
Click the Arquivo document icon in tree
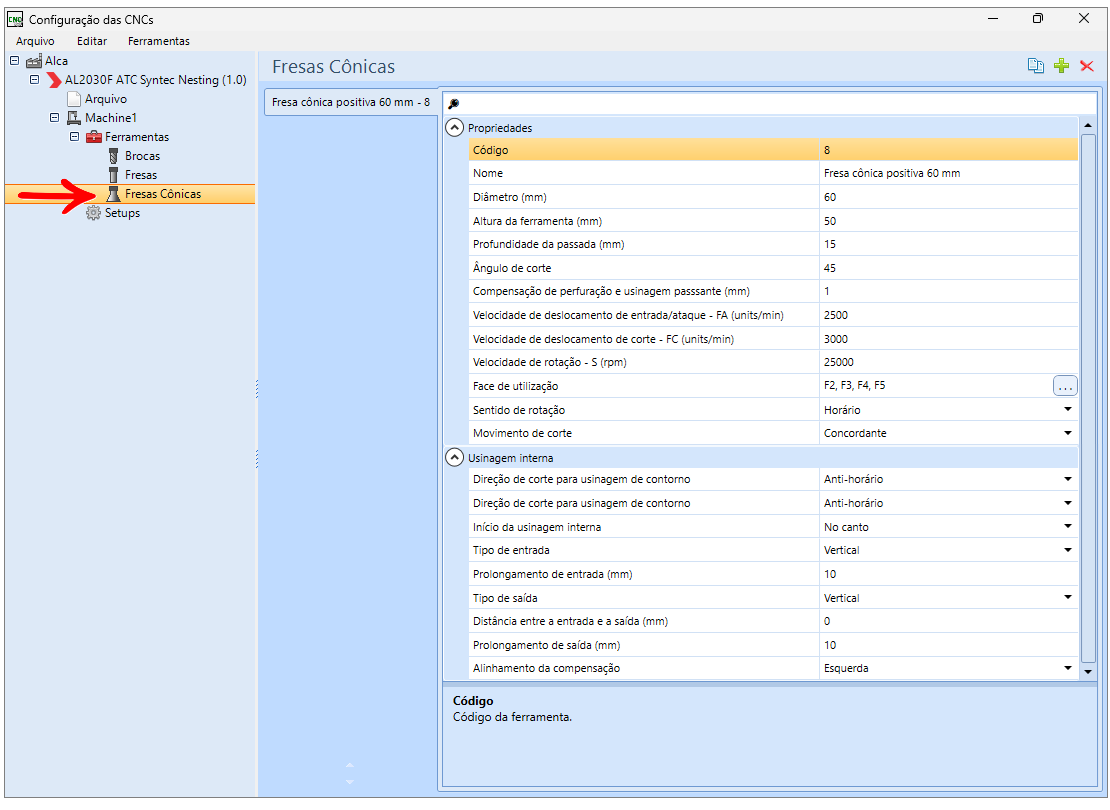click(x=74, y=99)
